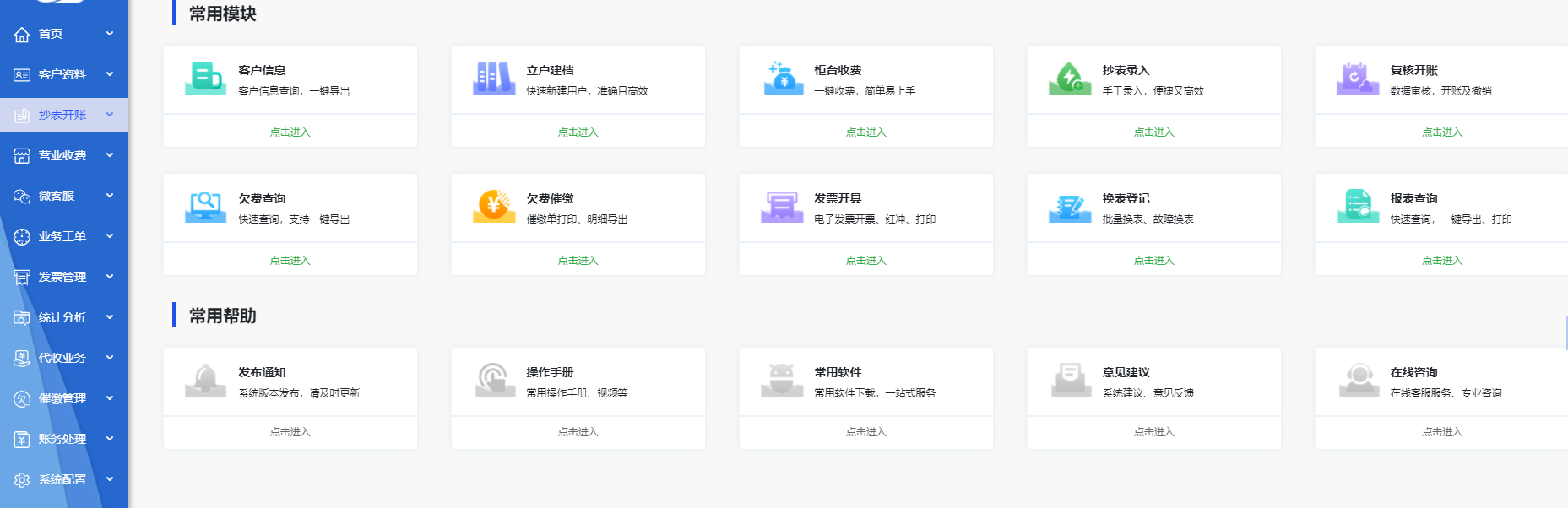Viewport: 1568px width, 508px height.
Task: Click the 首页 home icon in sidebar
Action: (x=22, y=35)
